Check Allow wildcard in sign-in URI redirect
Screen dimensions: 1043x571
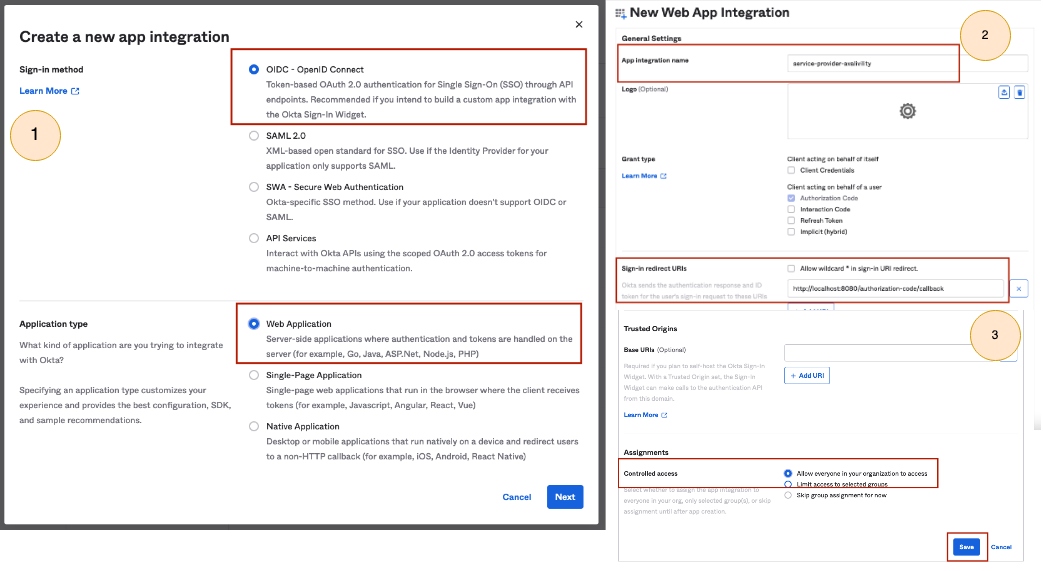click(791, 269)
